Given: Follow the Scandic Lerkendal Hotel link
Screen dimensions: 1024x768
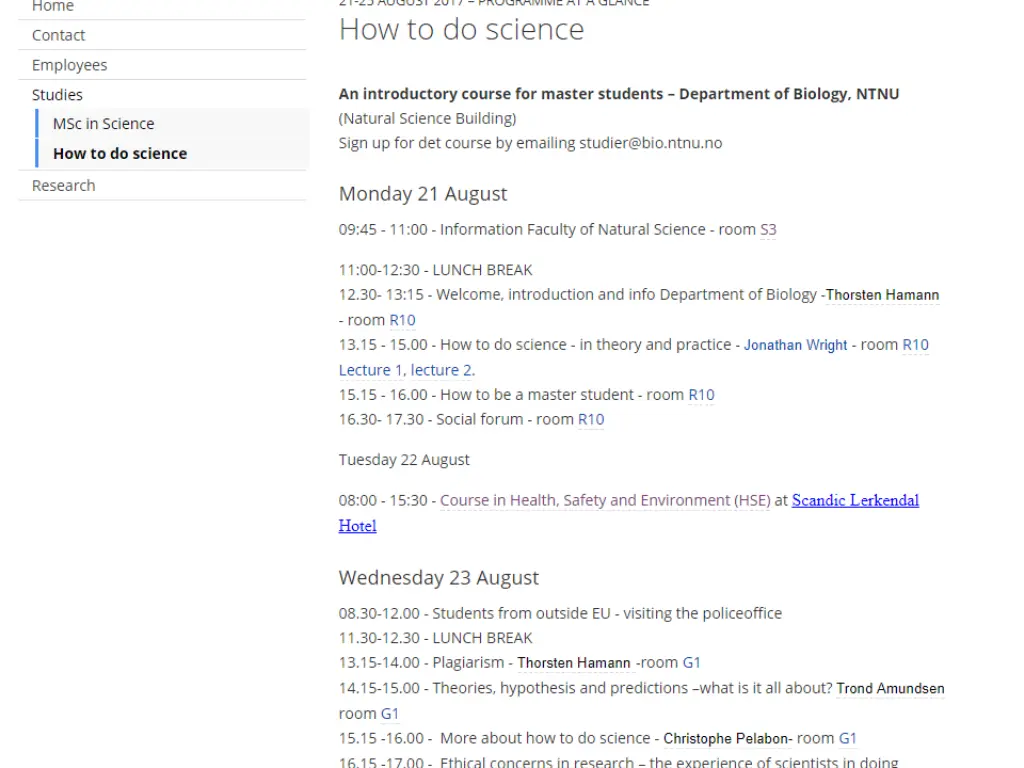Looking at the screenshot, I should pyautogui.click(x=855, y=500).
